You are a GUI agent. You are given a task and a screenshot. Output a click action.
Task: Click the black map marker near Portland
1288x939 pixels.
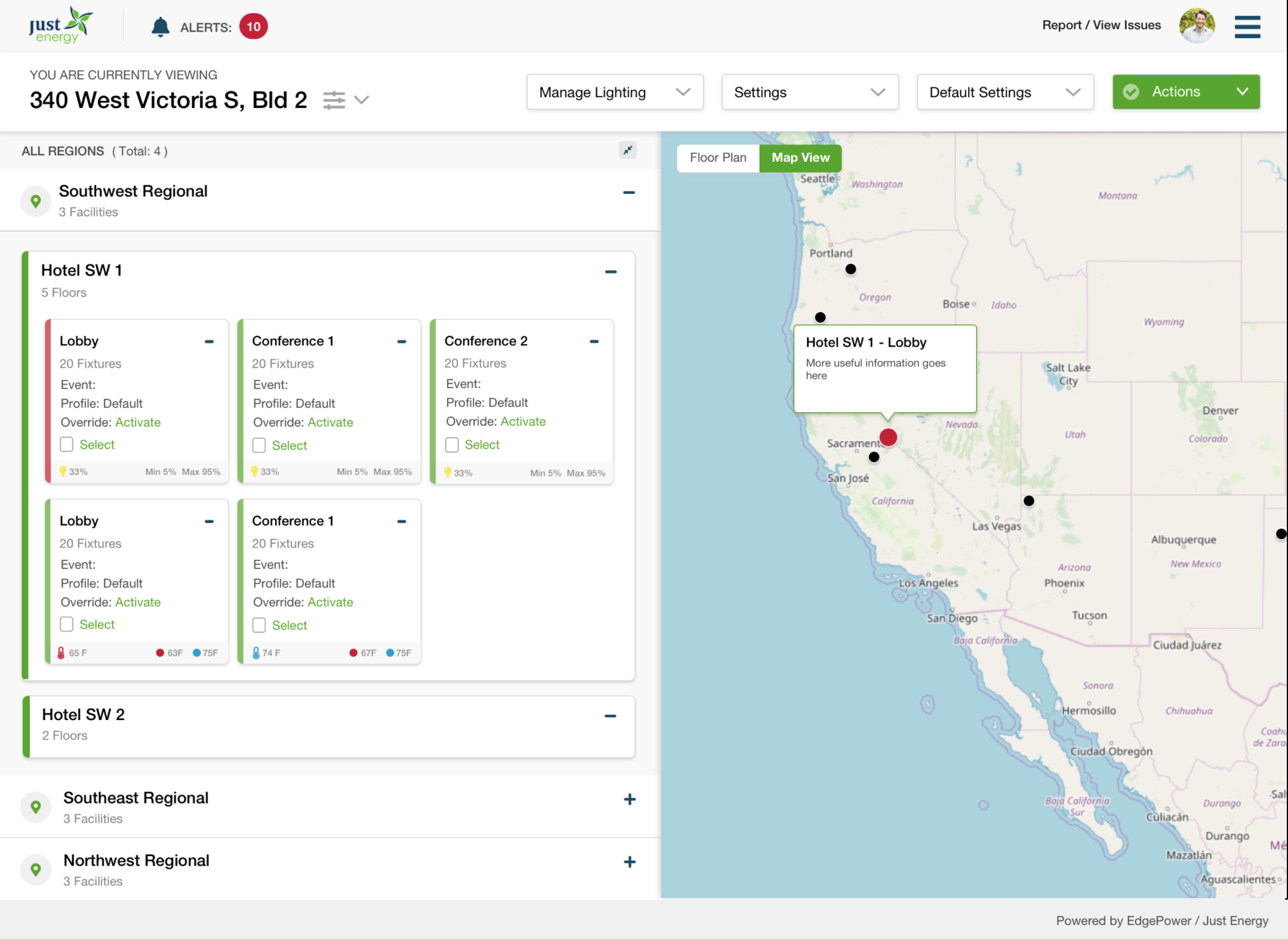click(851, 269)
